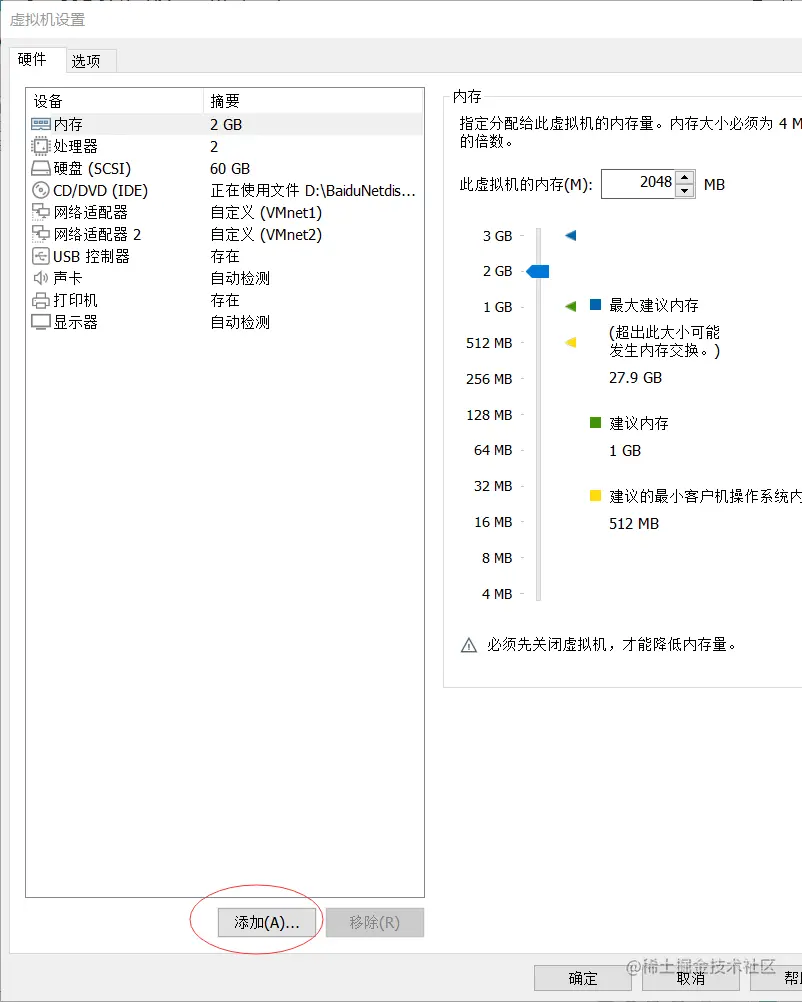Viewport: 802px width, 1002px height.
Task: Increase memory with the up spinner arrow
Action: point(684,178)
